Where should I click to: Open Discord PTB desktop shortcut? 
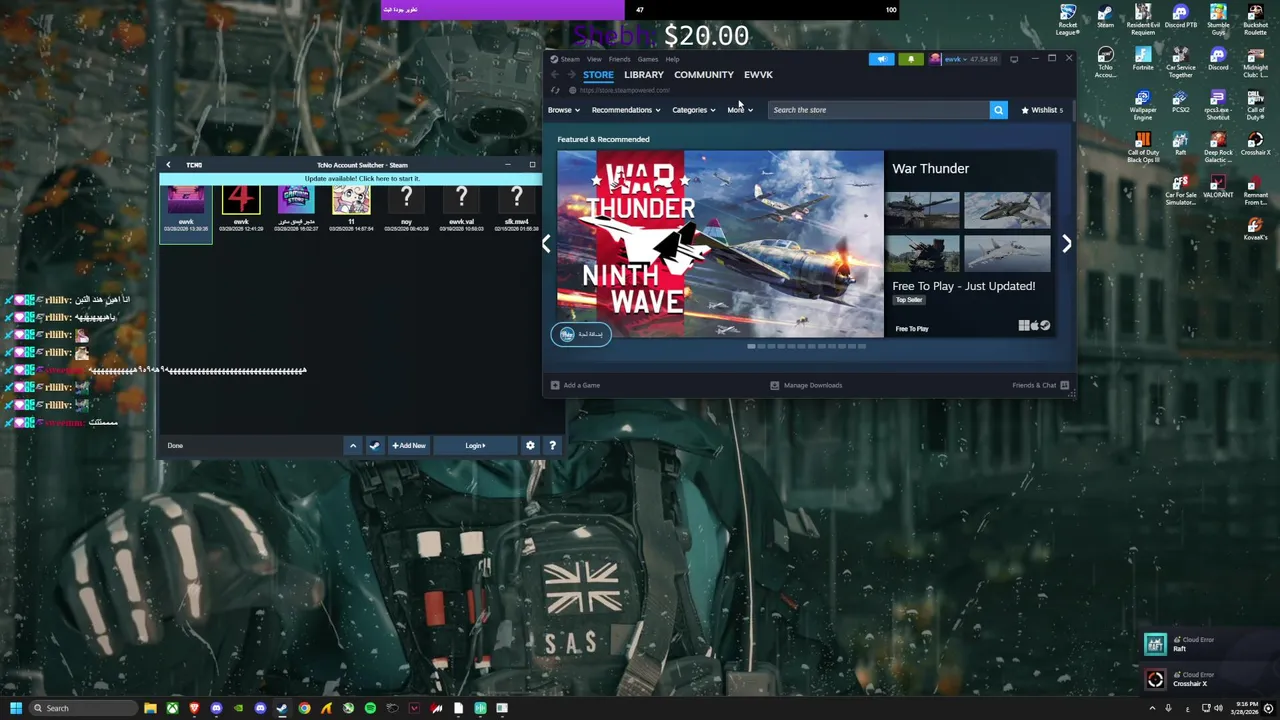click(1180, 17)
